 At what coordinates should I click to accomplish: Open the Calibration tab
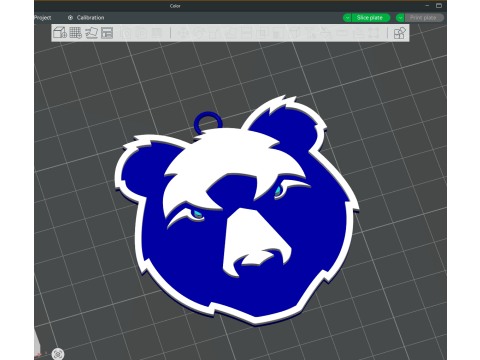pos(86,18)
